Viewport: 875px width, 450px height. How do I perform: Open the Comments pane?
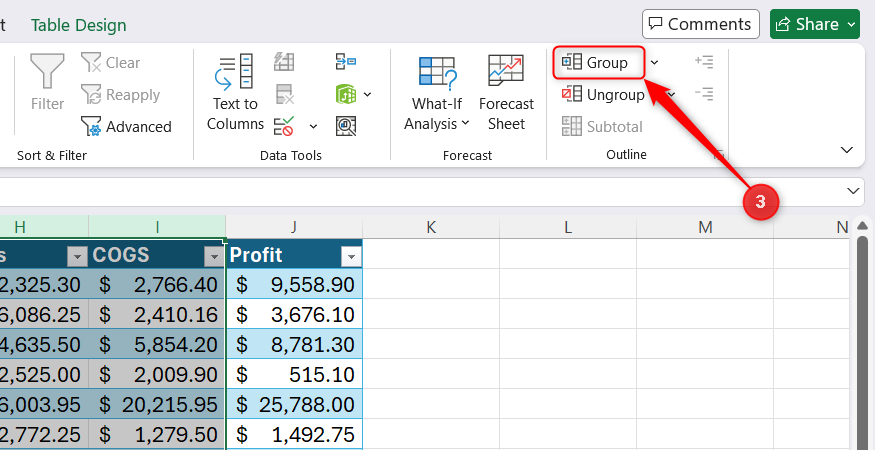(701, 24)
